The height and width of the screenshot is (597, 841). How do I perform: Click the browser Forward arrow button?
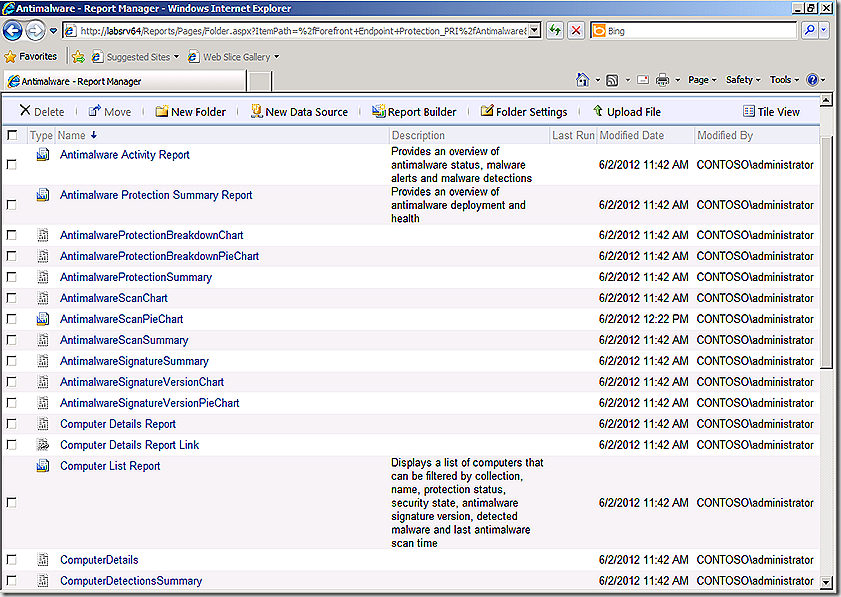coord(35,31)
